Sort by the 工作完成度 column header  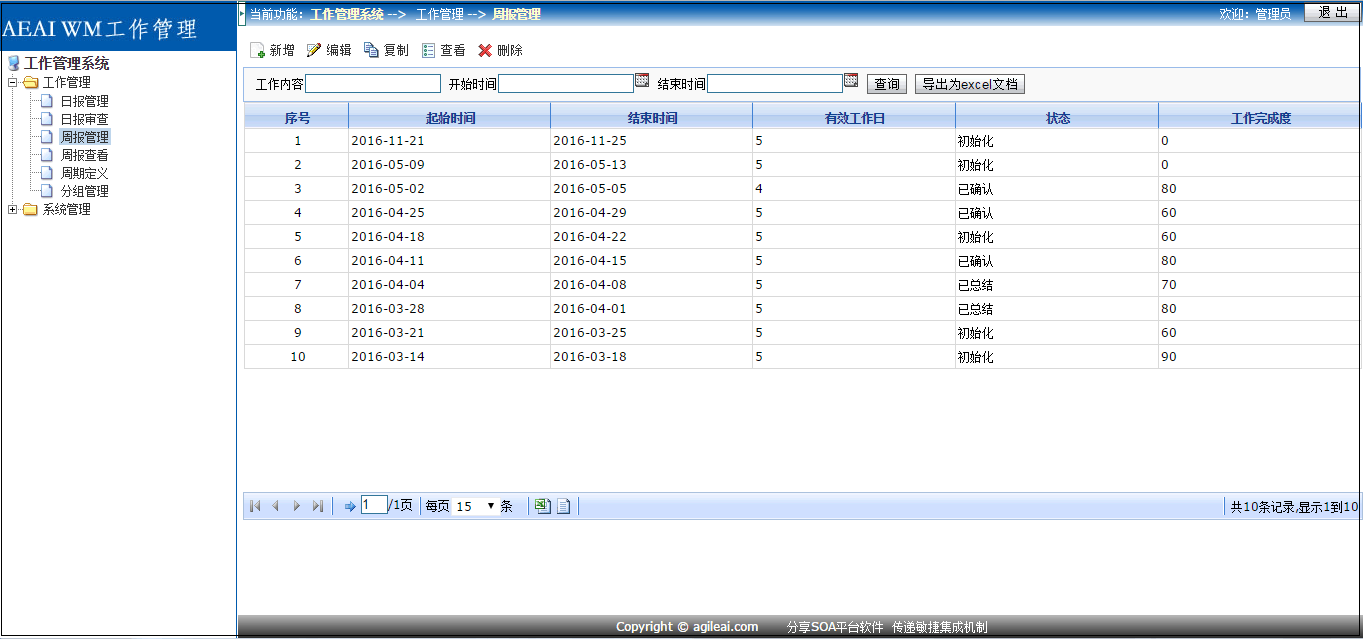tap(1260, 118)
